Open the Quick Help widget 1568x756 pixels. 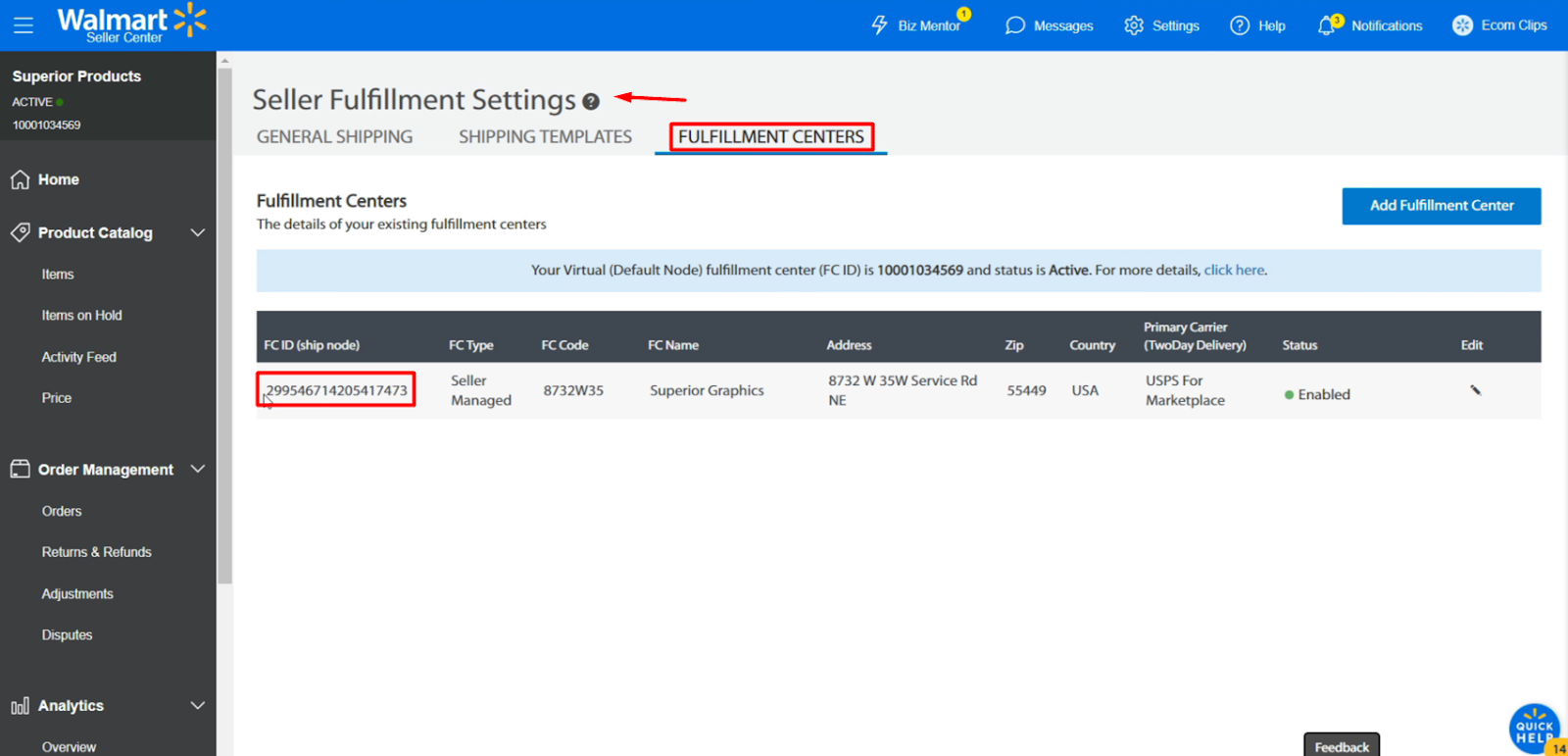(1535, 730)
